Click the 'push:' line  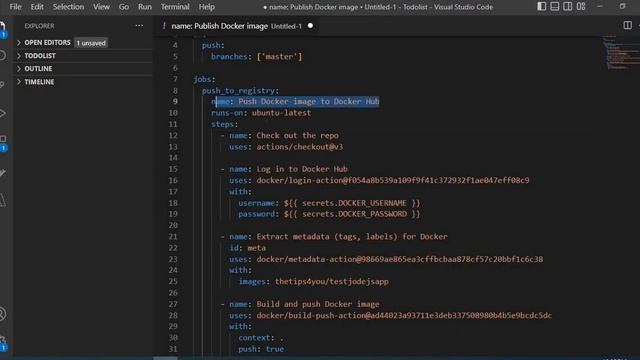(x=213, y=45)
